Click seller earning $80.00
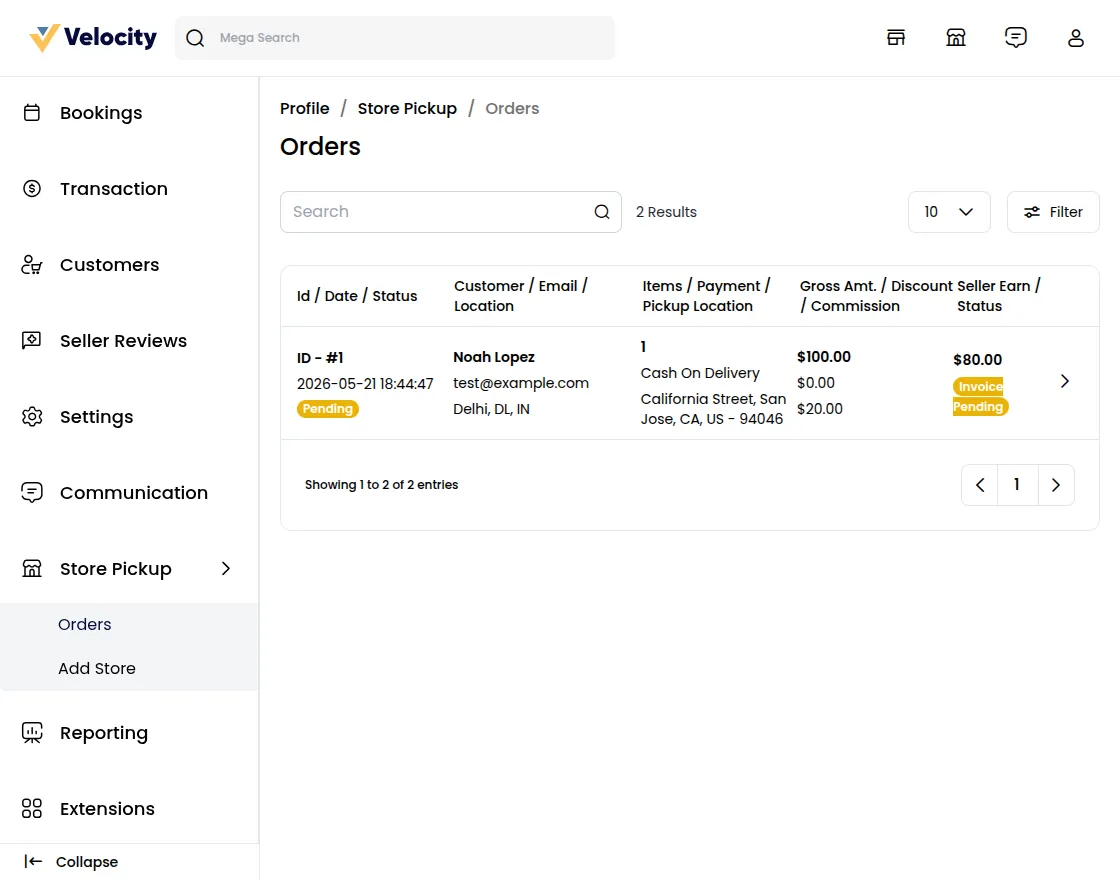The image size is (1120, 880). 977,360
